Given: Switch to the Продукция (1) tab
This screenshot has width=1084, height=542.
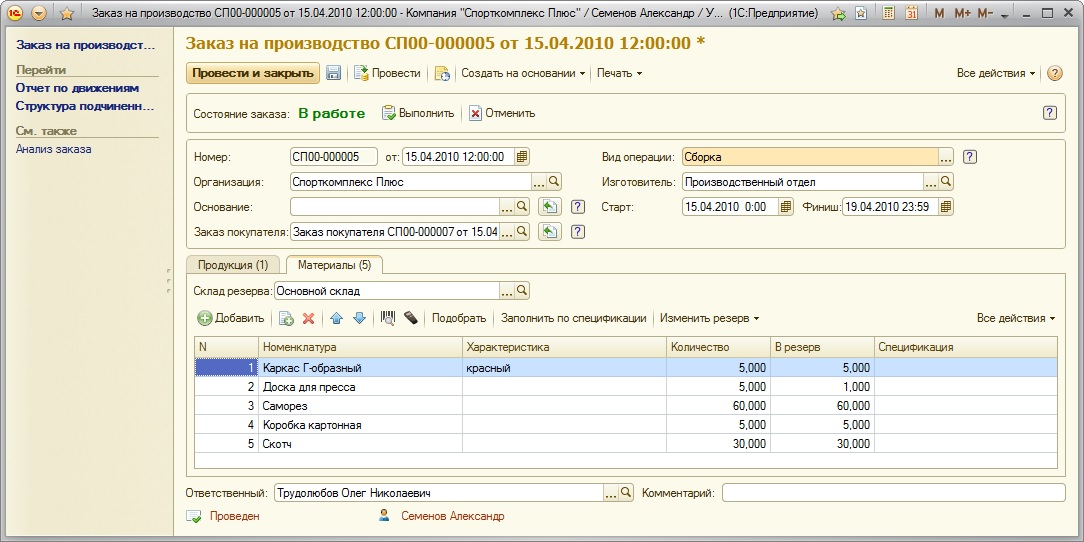Looking at the screenshot, I should tap(233, 265).
